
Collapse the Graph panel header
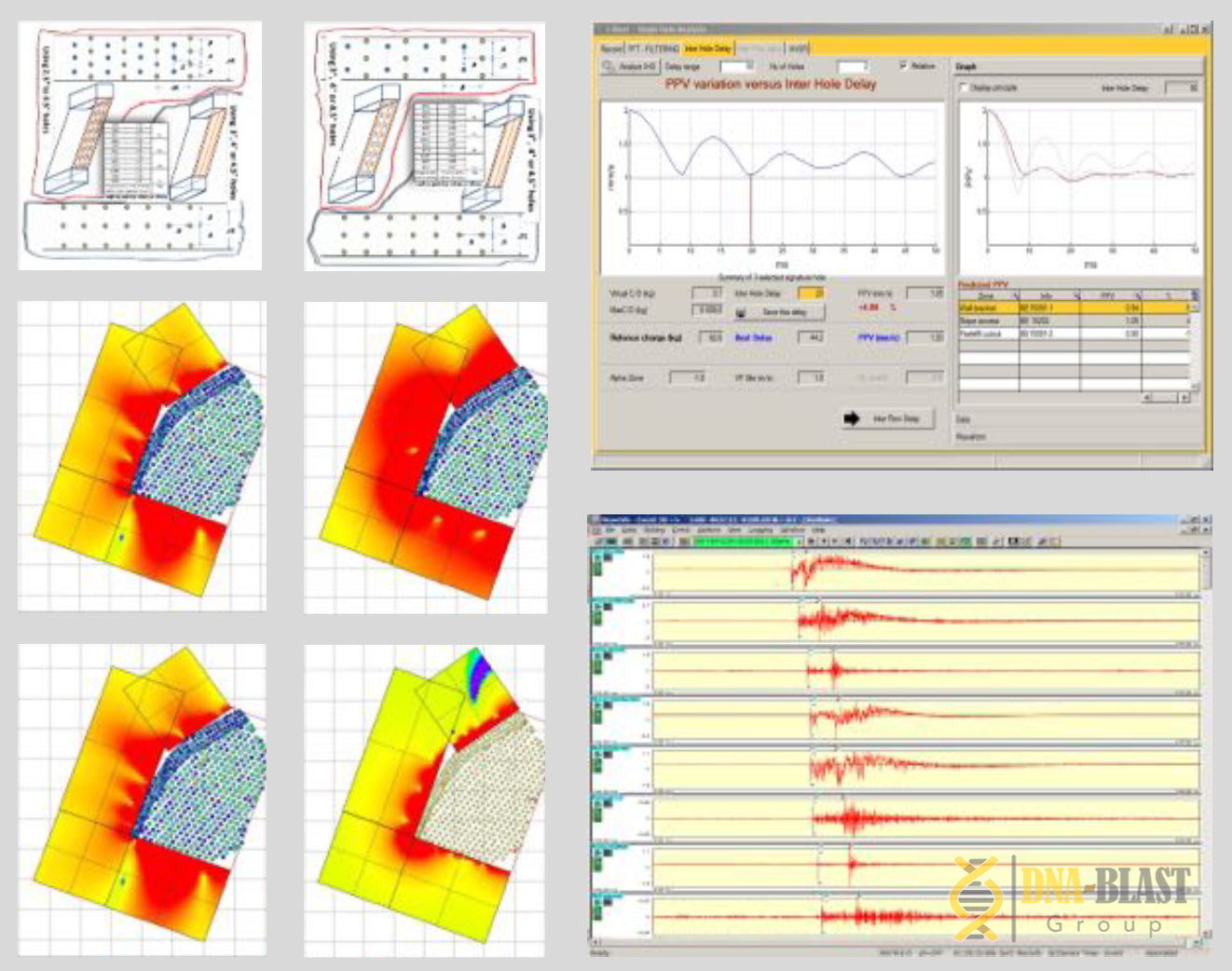[1079, 66]
